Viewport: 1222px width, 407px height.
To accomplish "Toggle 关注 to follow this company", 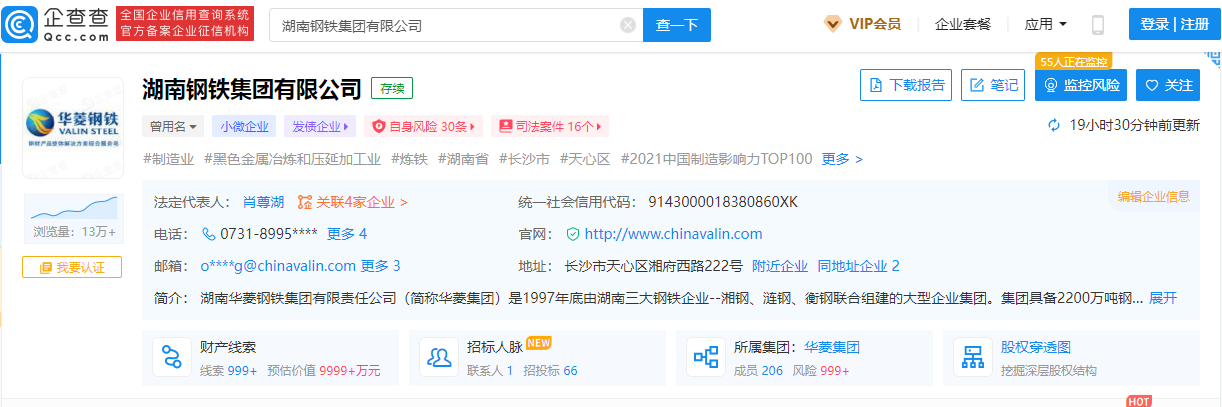I will [x=1169, y=86].
